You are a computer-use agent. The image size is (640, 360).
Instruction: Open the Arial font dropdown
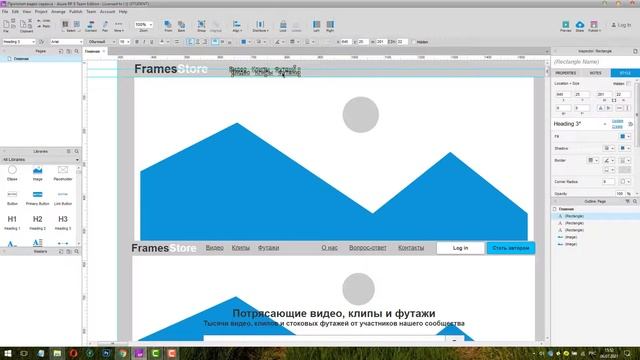point(67,42)
